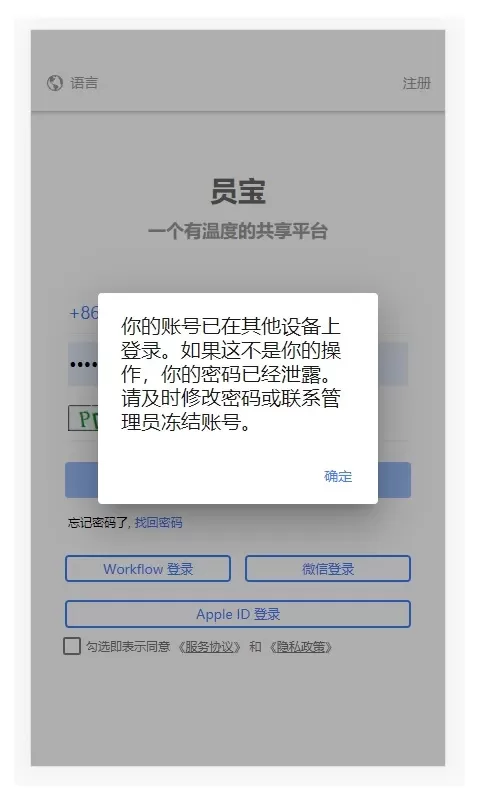Image resolution: width=480 pixels, height=800 pixels.
Task: Choose 微信登录 WeChat login
Action: pos(327,568)
